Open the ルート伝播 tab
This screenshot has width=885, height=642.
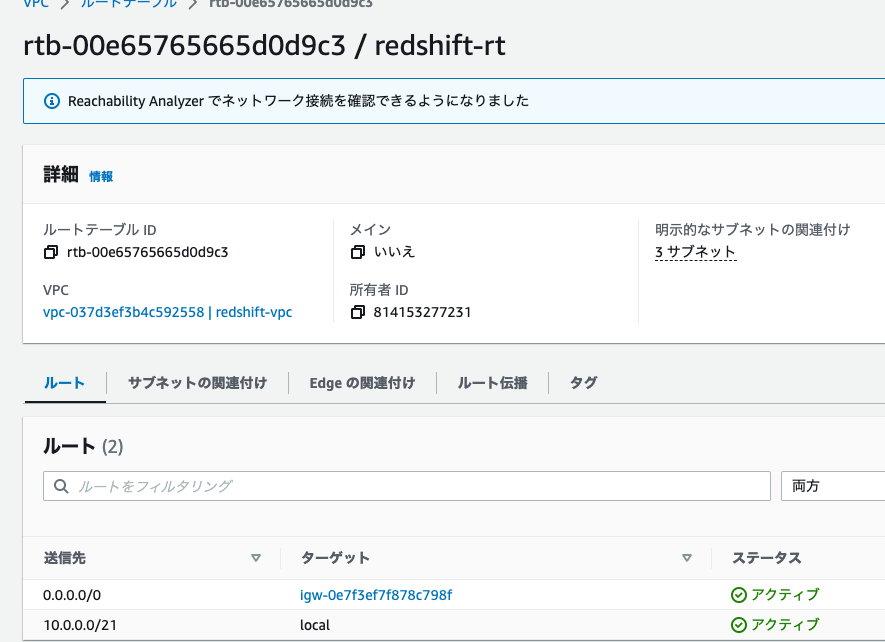click(492, 382)
